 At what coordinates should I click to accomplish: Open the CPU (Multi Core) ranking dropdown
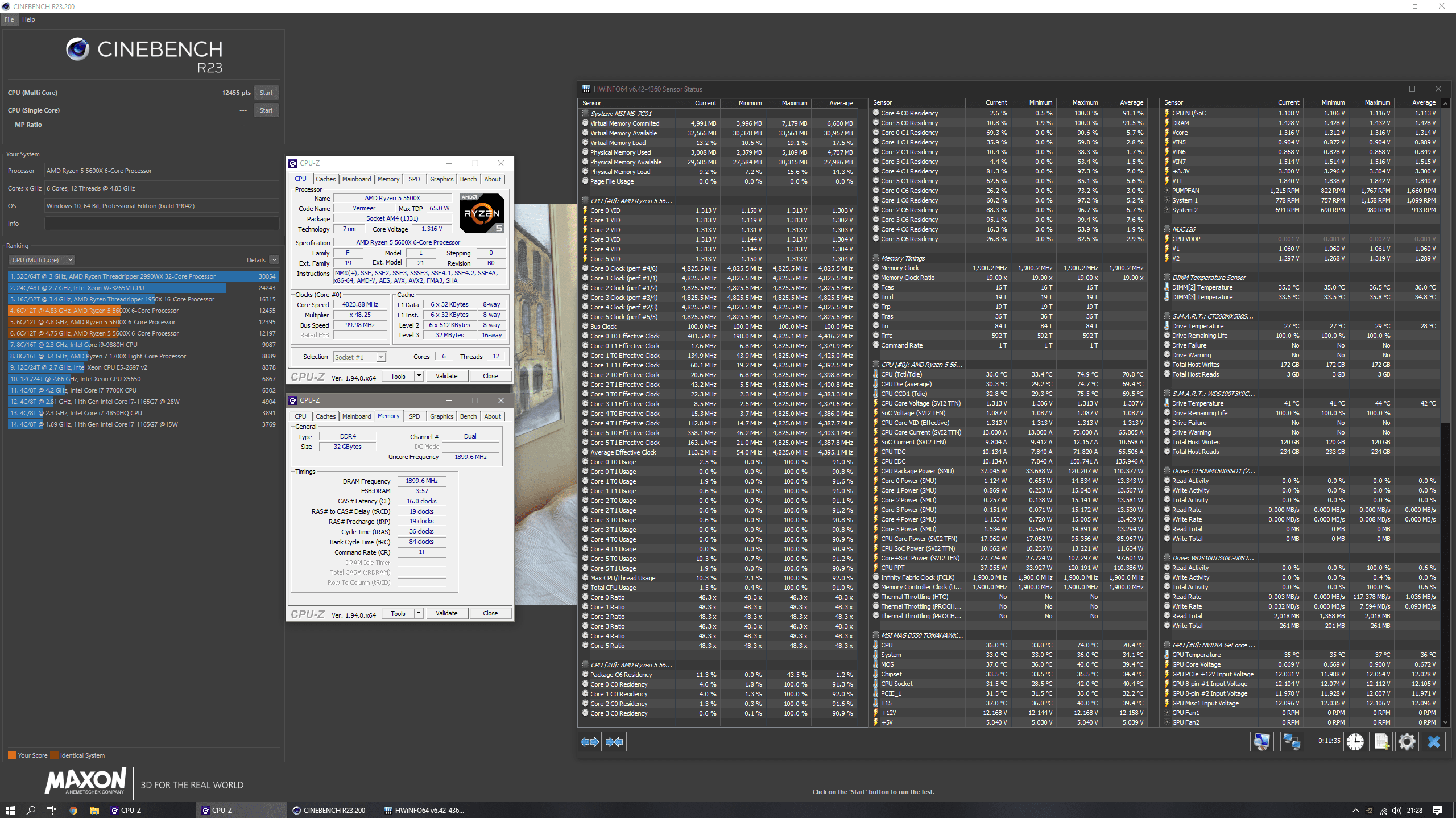(x=42, y=260)
